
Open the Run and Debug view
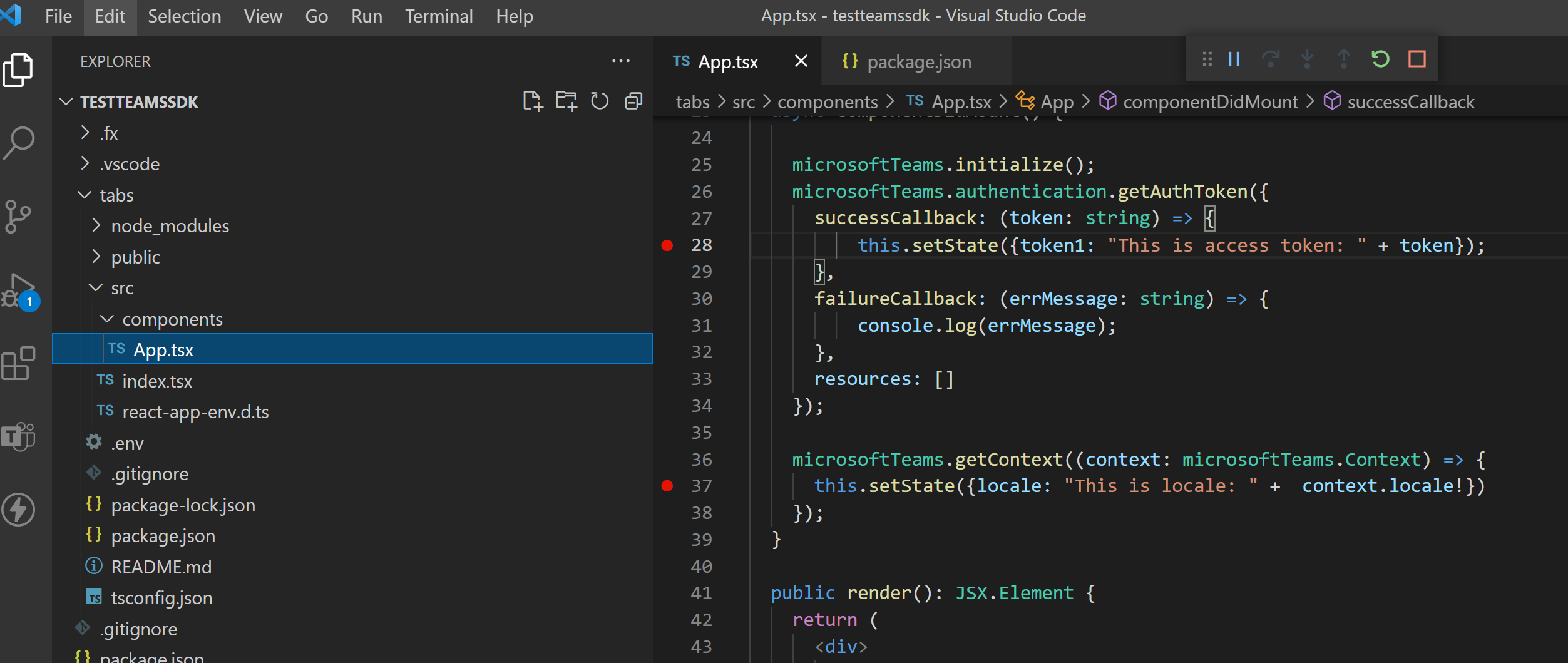pos(19,289)
